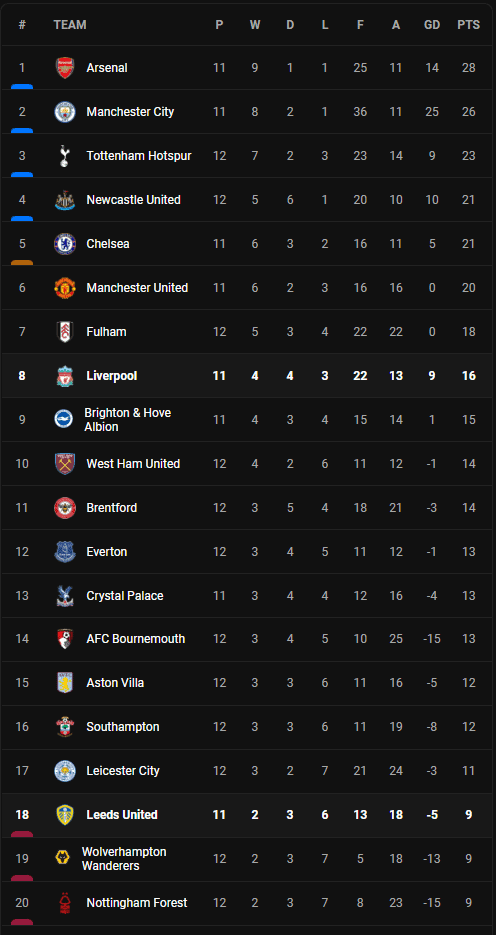Click the West Ham United name
Screen dimensions: 496x935
click(x=133, y=463)
